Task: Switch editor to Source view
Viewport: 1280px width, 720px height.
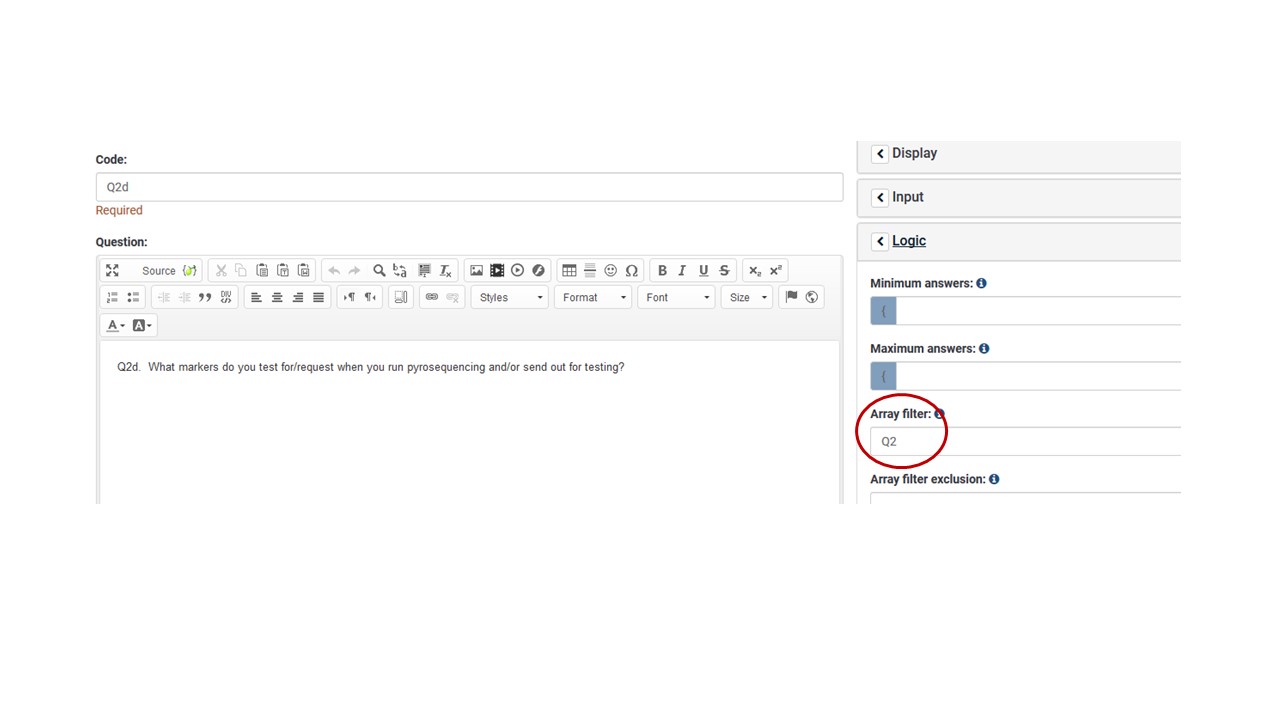Action: 158,271
